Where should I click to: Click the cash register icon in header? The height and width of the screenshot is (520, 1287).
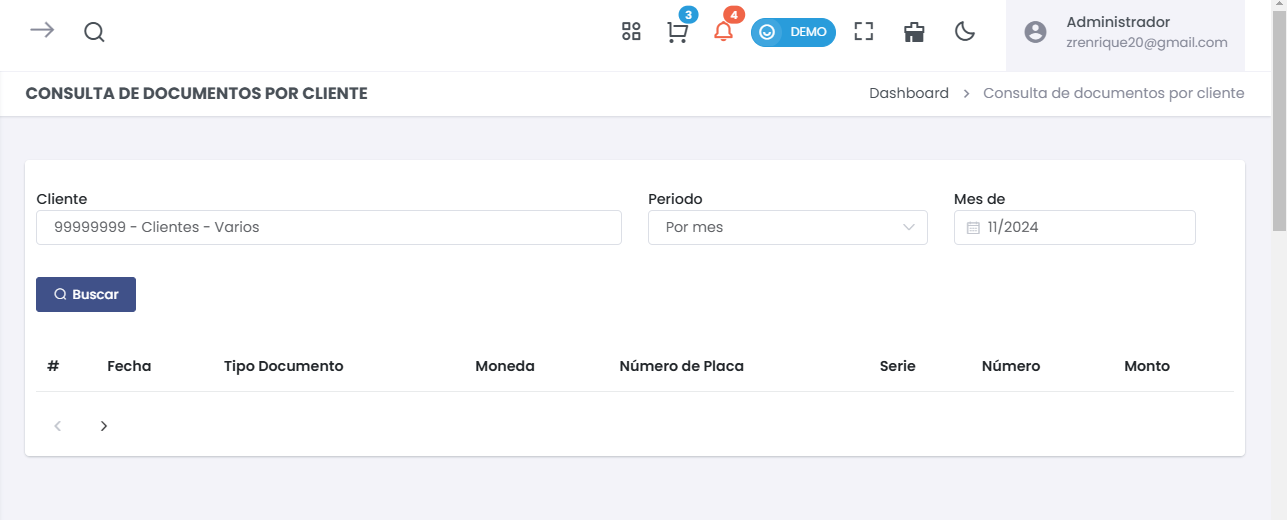point(914,32)
